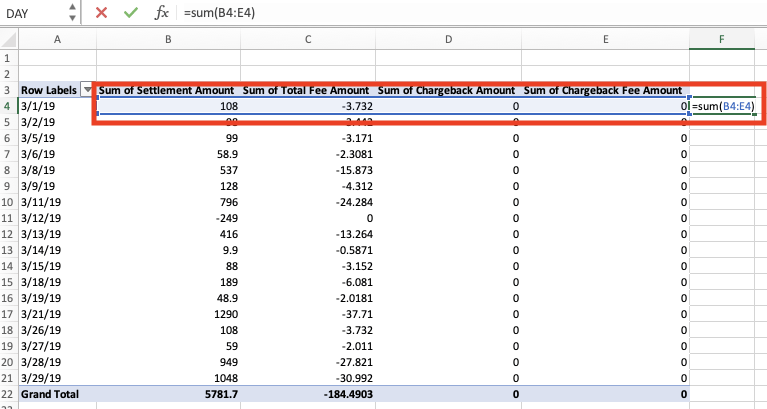Select settlement amount 796 cell
The image size is (767, 409).
[x=168, y=202]
